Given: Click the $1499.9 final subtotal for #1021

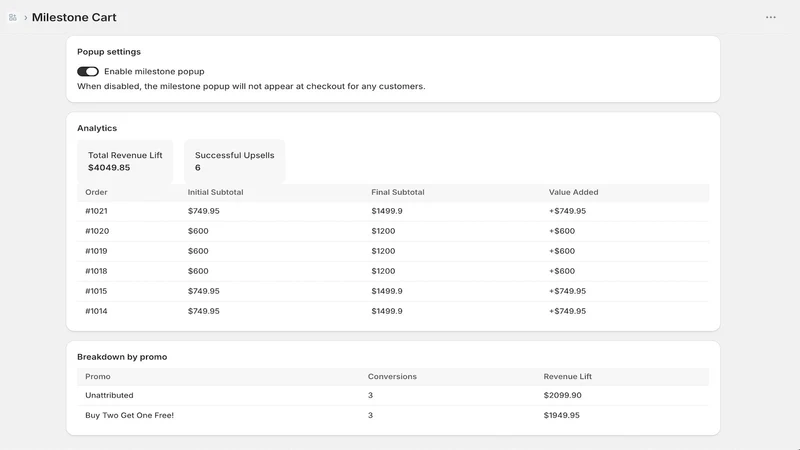Looking at the screenshot, I should [387, 211].
